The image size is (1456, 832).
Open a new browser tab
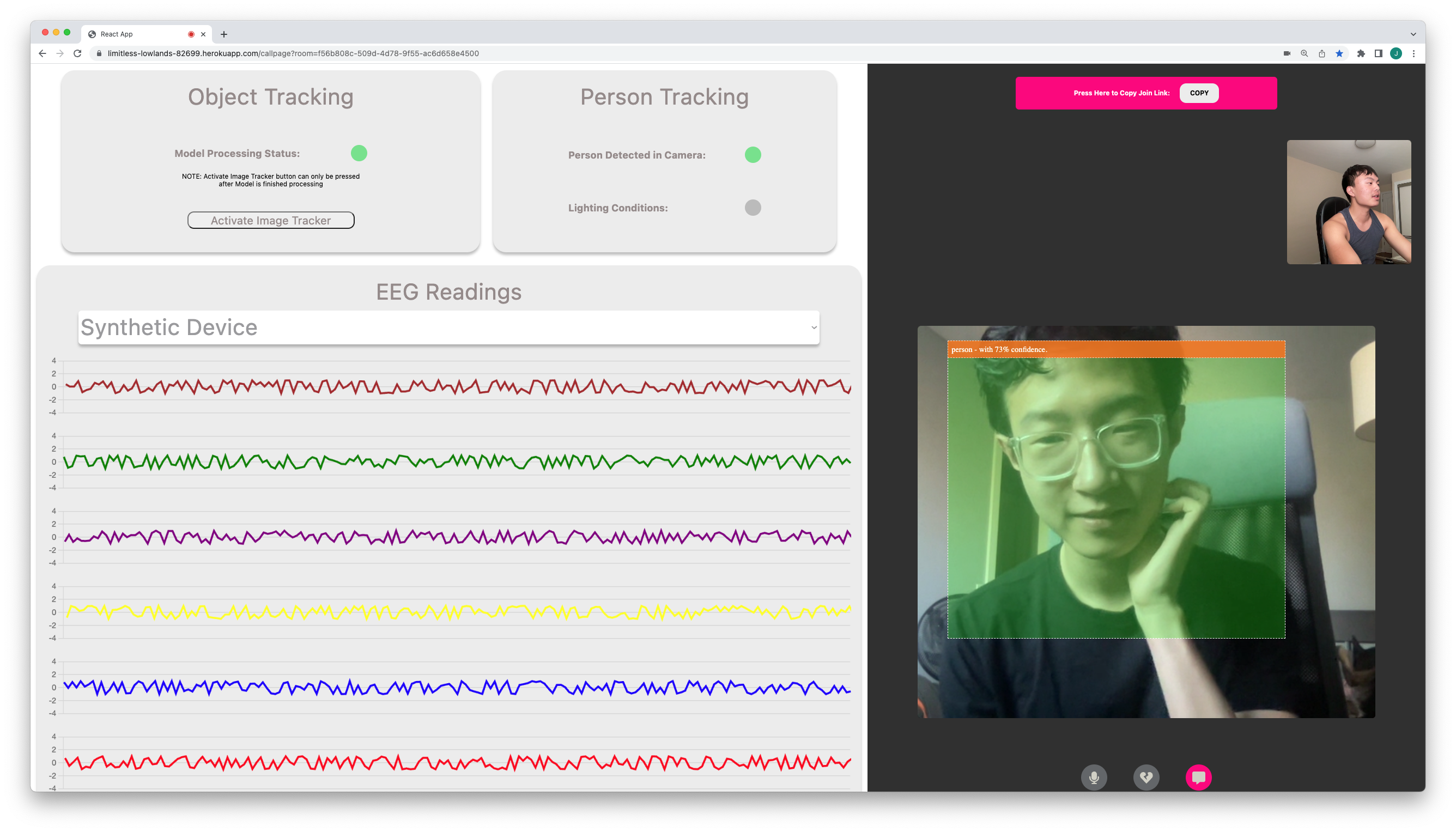224,34
